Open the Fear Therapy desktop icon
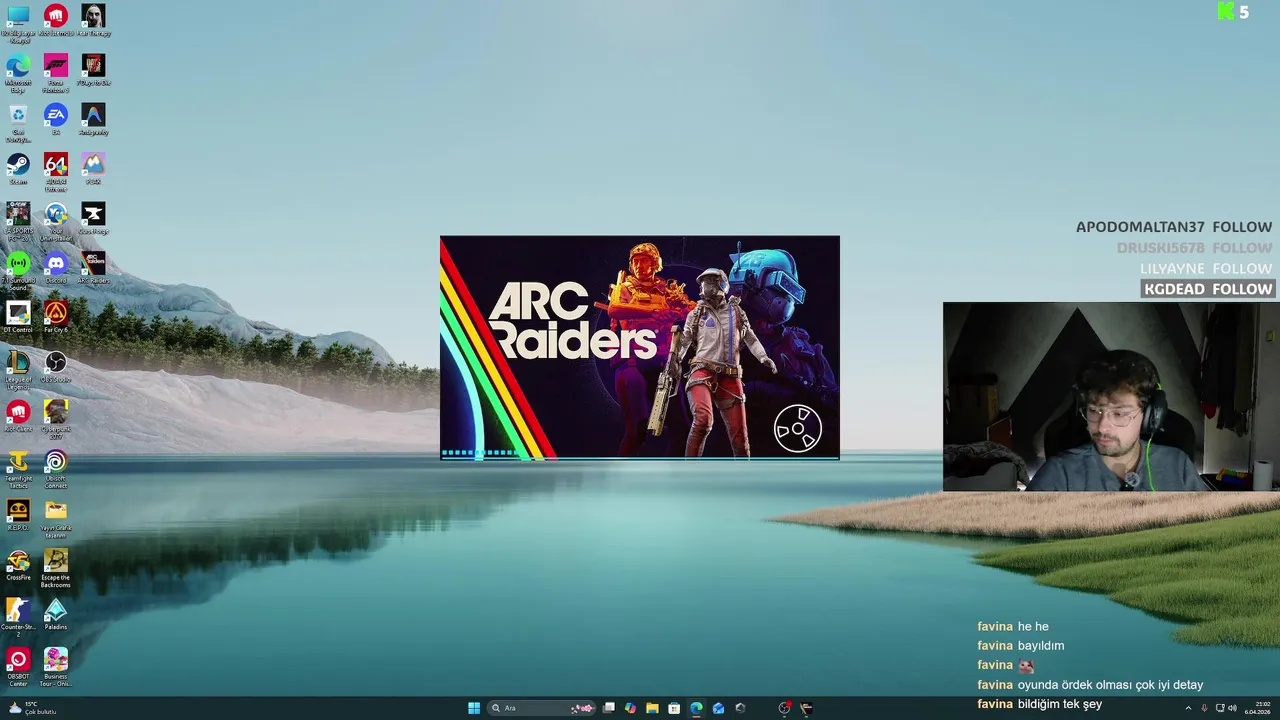 (x=93, y=20)
